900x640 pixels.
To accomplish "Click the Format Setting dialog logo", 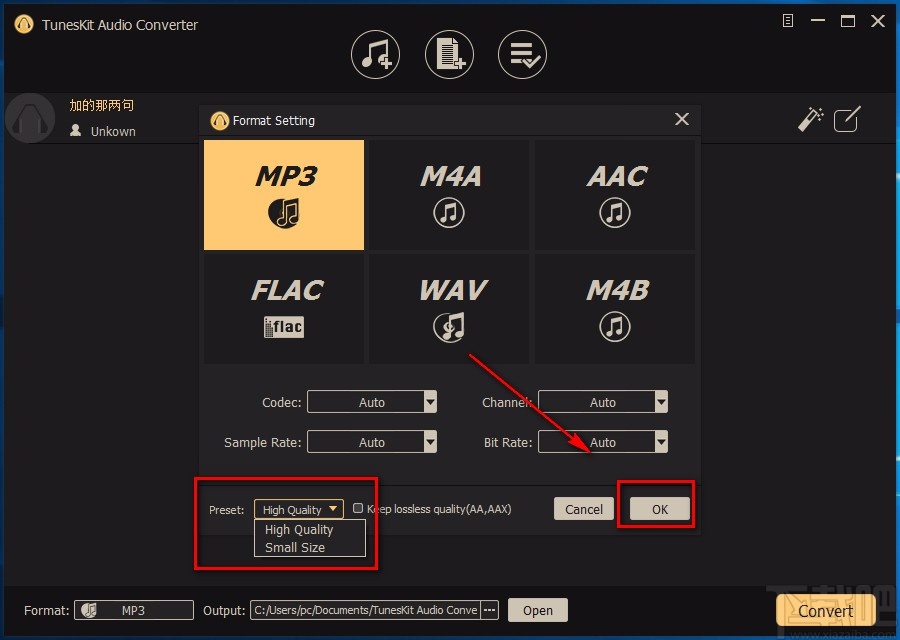I will click(219, 121).
